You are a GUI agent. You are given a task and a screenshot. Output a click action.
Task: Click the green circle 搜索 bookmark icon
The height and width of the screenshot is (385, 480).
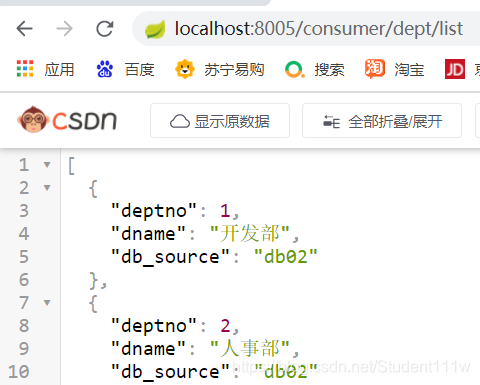295,69
